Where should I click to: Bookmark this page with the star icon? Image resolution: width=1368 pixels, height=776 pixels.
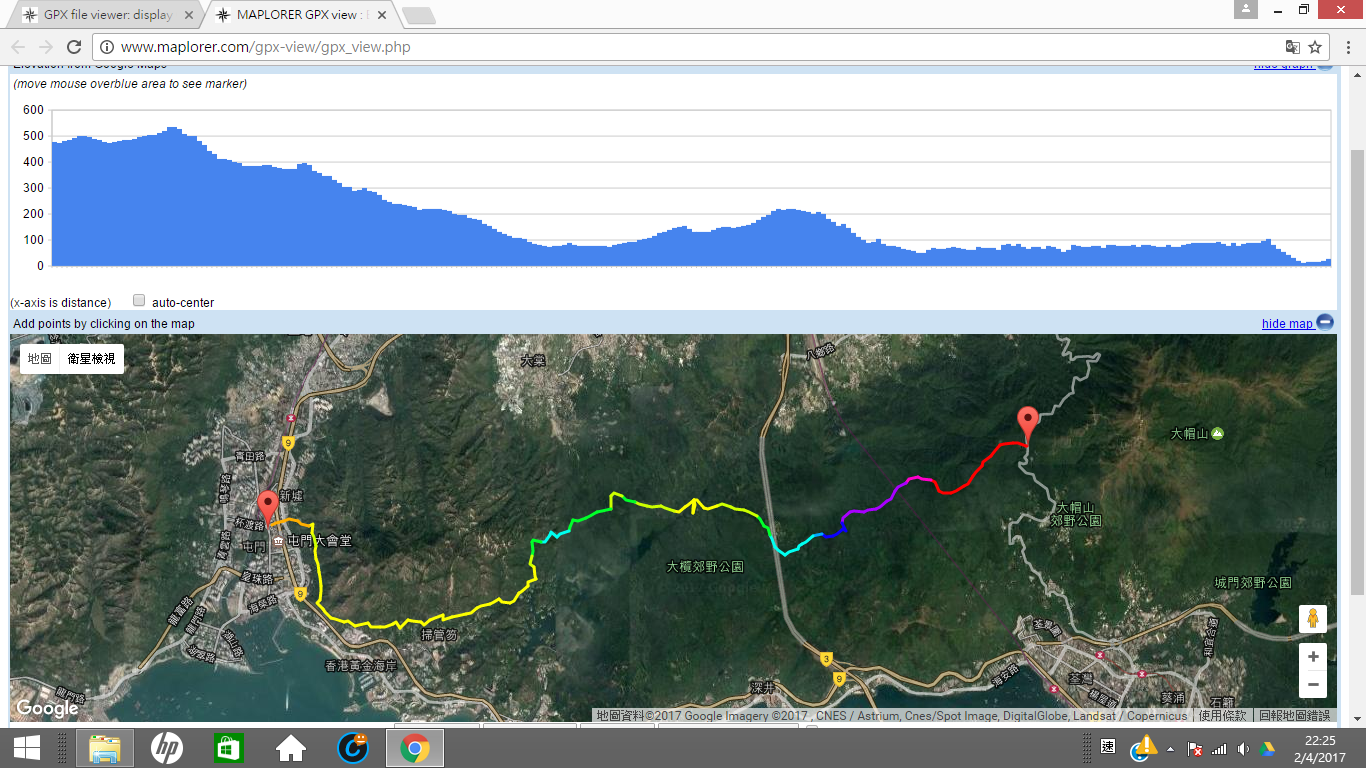(x=1315, y=47)
